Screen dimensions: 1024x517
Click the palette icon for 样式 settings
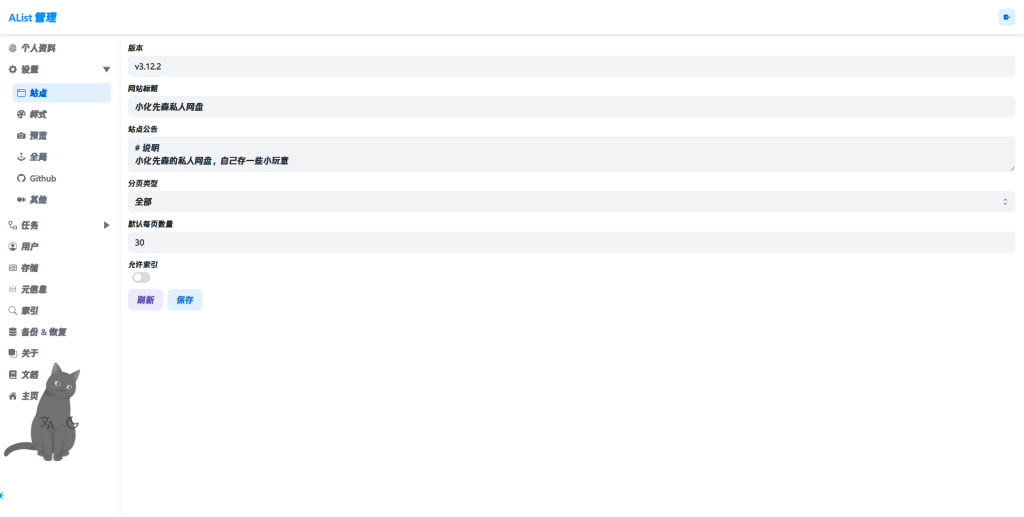click(x=21, y=114)
